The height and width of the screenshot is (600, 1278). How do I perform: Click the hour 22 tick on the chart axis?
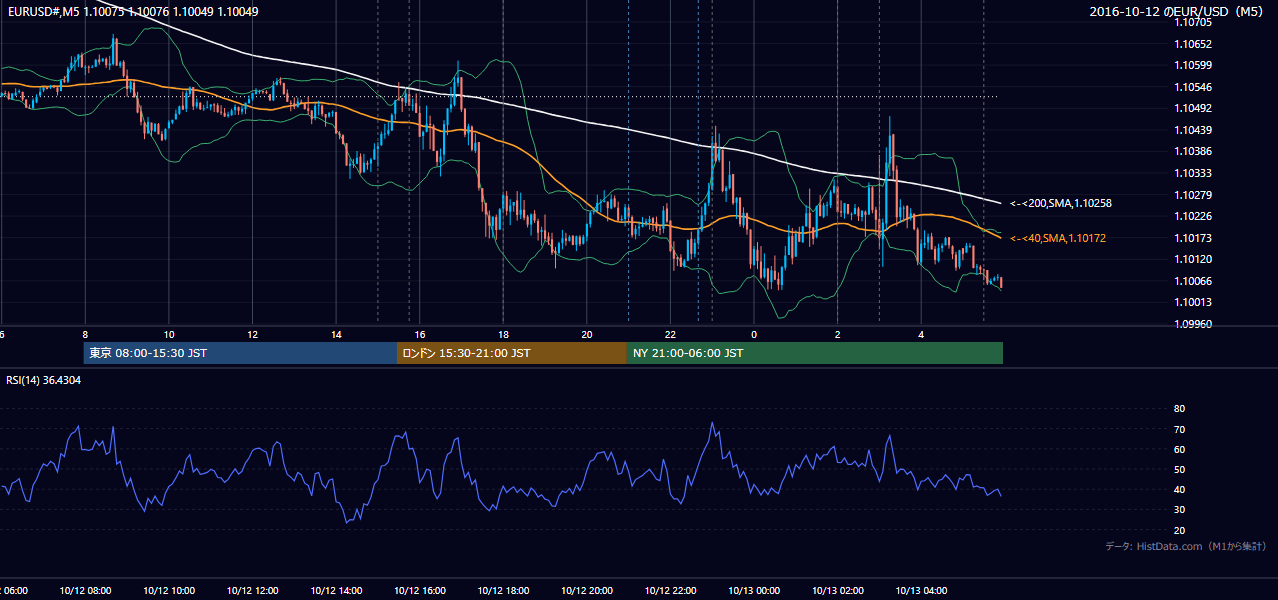pos(670,334)
